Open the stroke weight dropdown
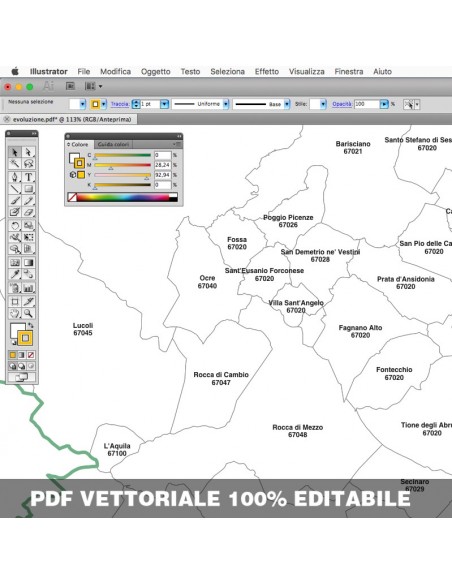 (164, 104)
